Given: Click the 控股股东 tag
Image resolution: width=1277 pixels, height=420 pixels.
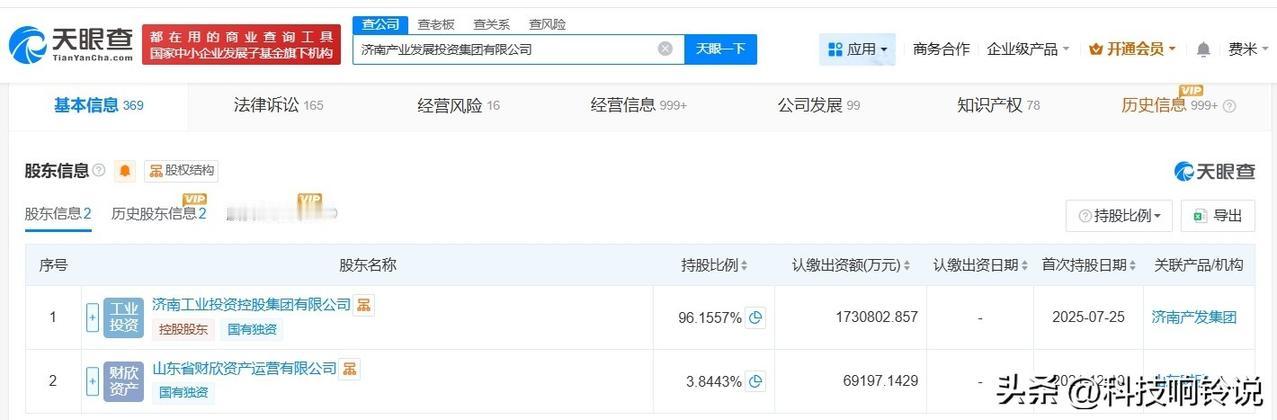Looking at the screenshot, I should pos(184,329).
